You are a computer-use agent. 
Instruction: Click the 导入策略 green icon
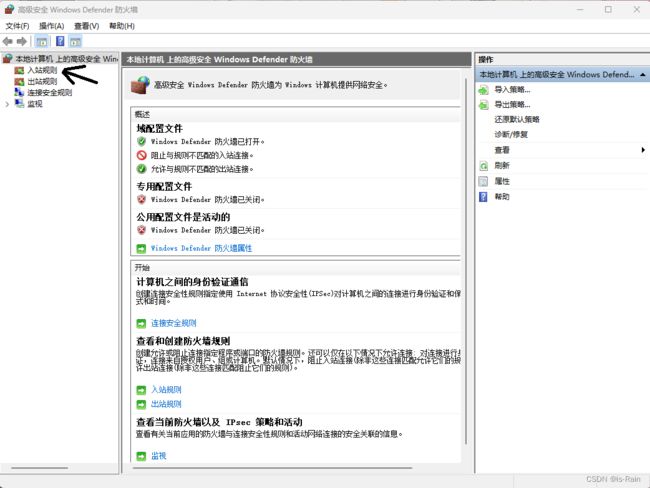483,90
